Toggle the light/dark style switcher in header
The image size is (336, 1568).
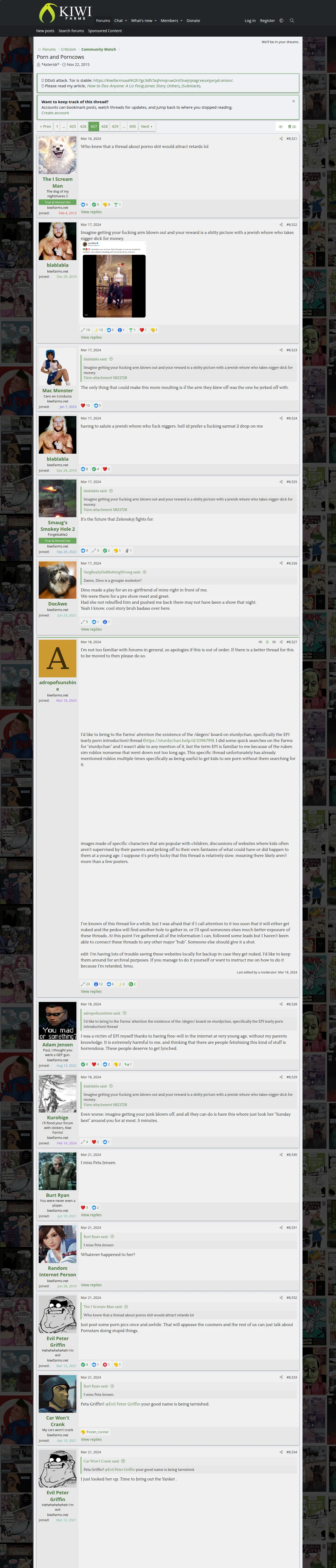(281, 21)
